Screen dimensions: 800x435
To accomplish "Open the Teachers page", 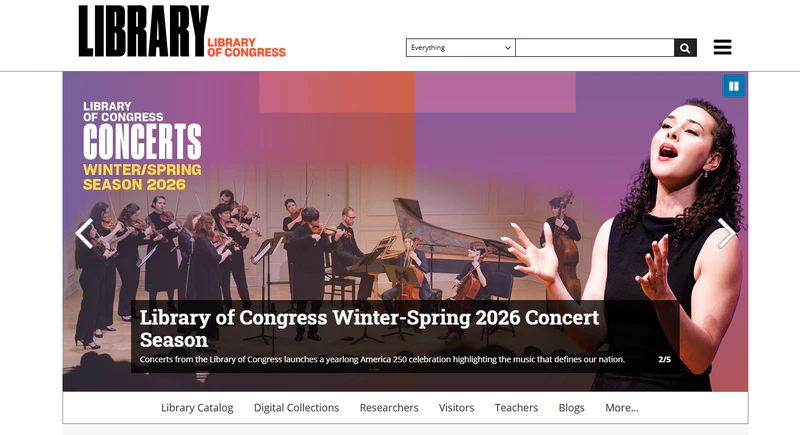I will point(516,408).
